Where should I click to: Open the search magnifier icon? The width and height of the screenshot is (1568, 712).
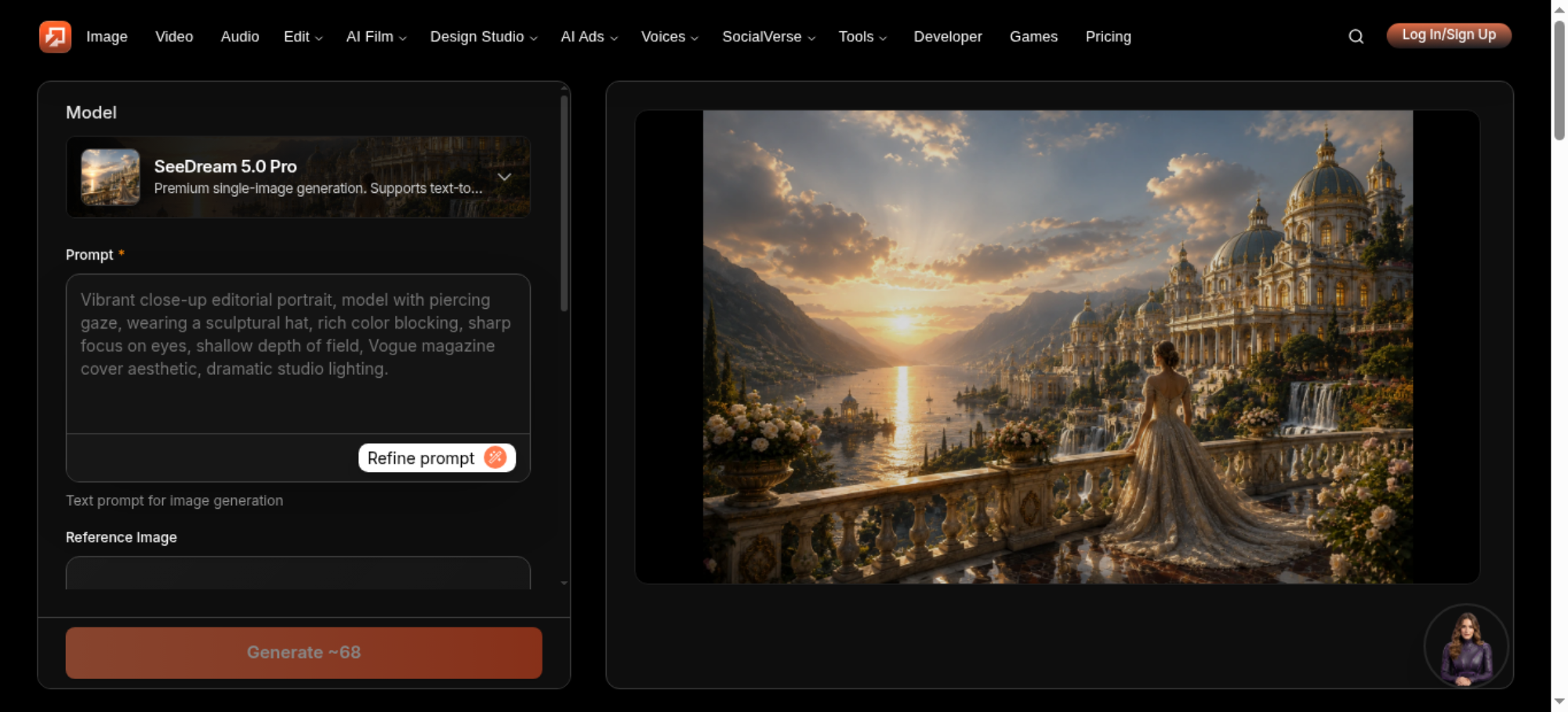pos(1356,36)
